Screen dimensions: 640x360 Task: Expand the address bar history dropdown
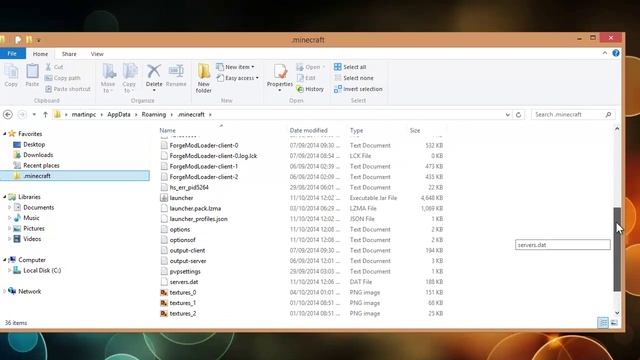pos(507,115)
